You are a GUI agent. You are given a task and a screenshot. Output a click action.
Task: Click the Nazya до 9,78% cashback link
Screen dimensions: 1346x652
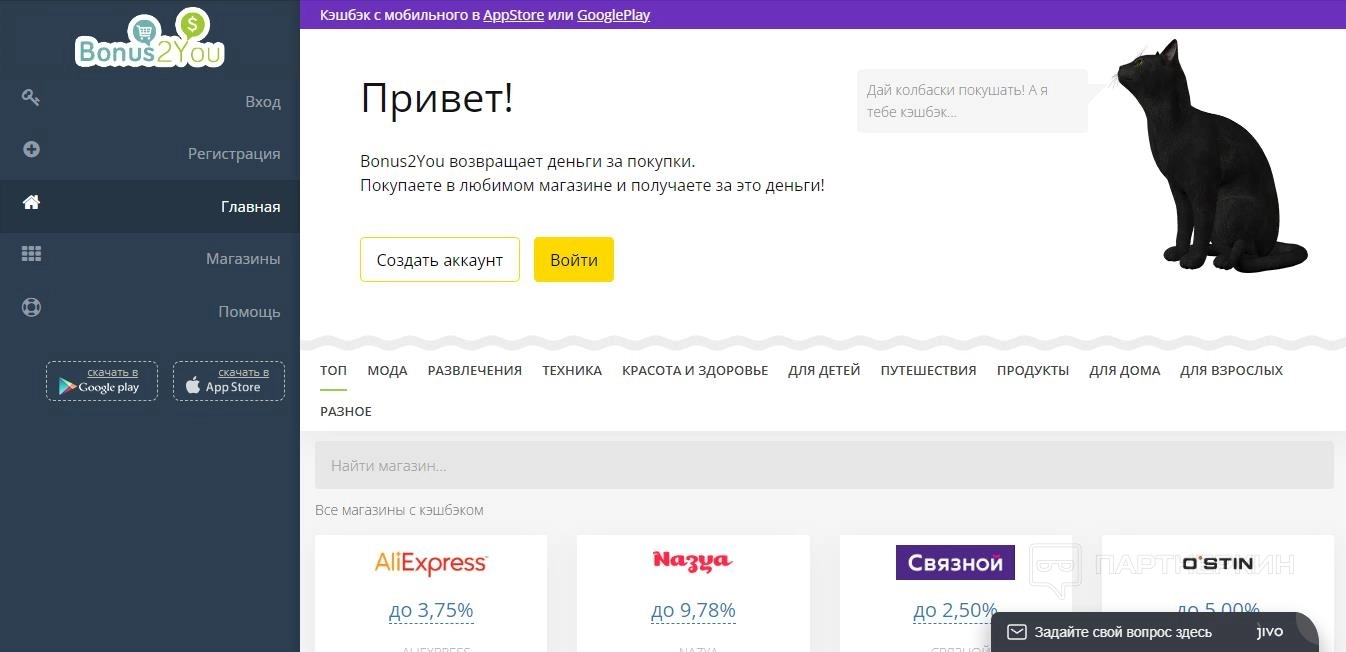click(x=693, y=610)
